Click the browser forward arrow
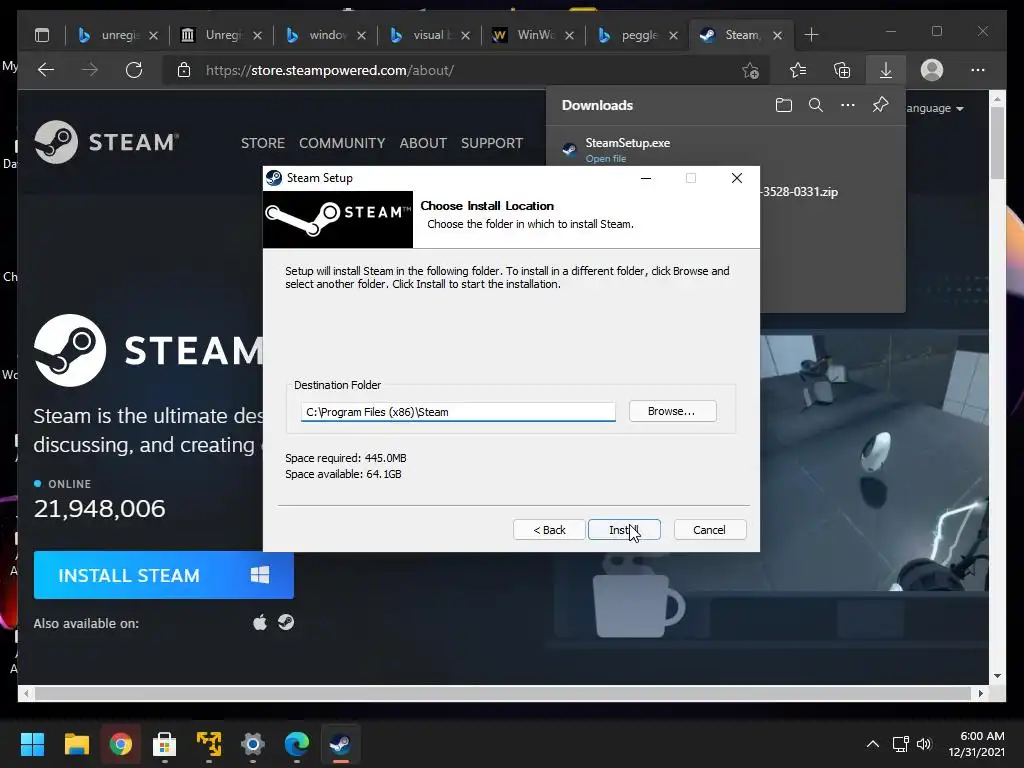The width and height of the screenshot is (1024, 768). click(x=90, y=70)
